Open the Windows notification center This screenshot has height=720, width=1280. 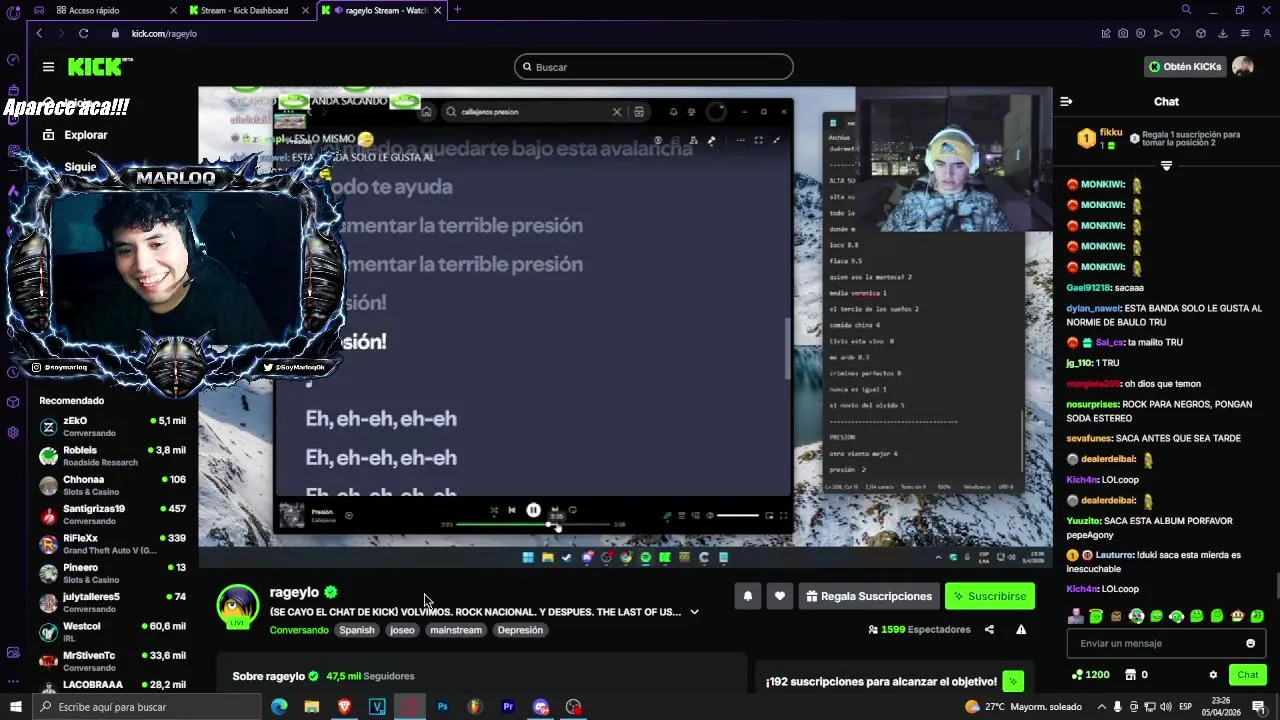coord(1259,707)
